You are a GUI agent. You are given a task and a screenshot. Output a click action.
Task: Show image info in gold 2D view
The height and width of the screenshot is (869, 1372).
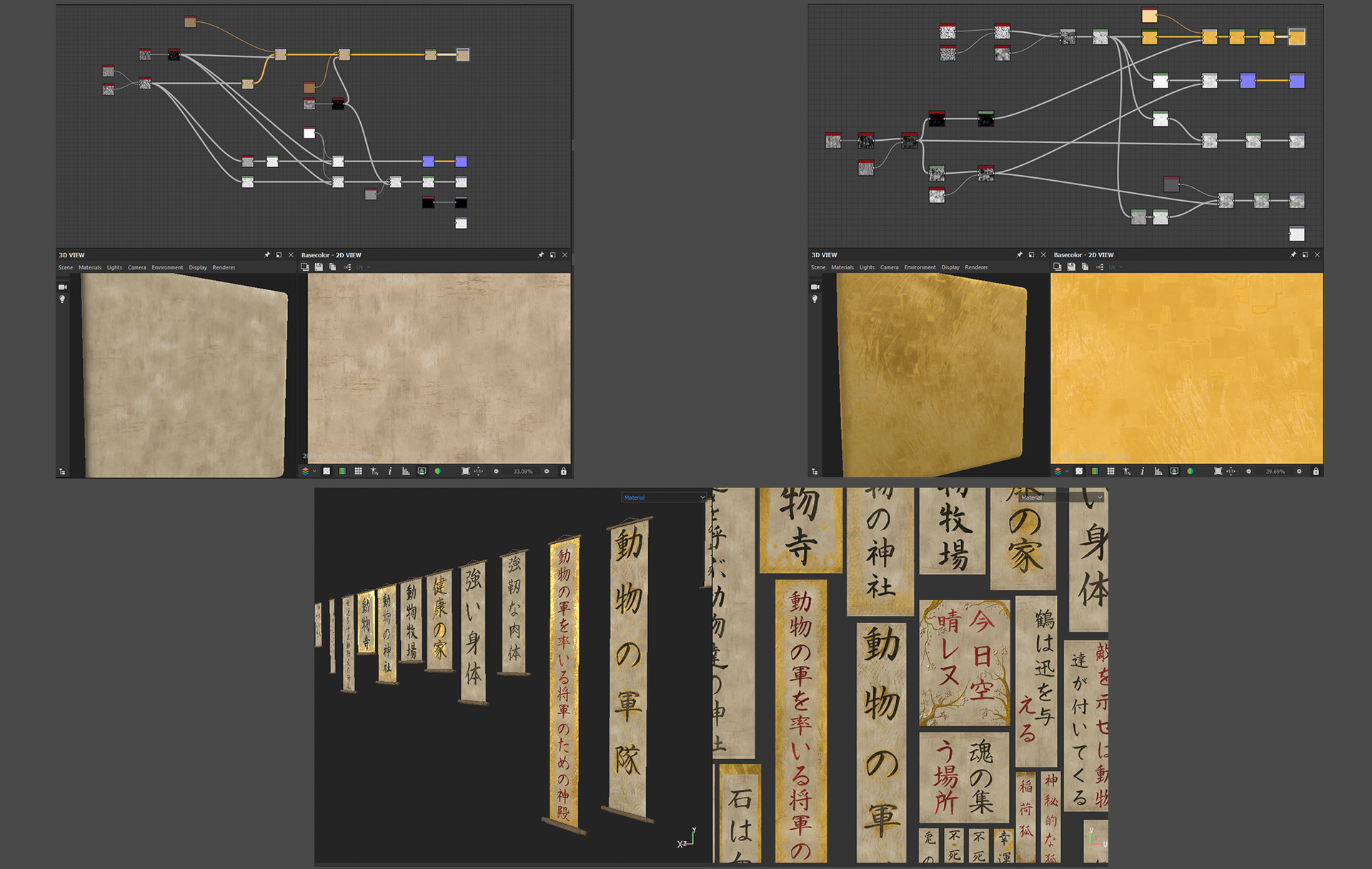pos(1142,472)
